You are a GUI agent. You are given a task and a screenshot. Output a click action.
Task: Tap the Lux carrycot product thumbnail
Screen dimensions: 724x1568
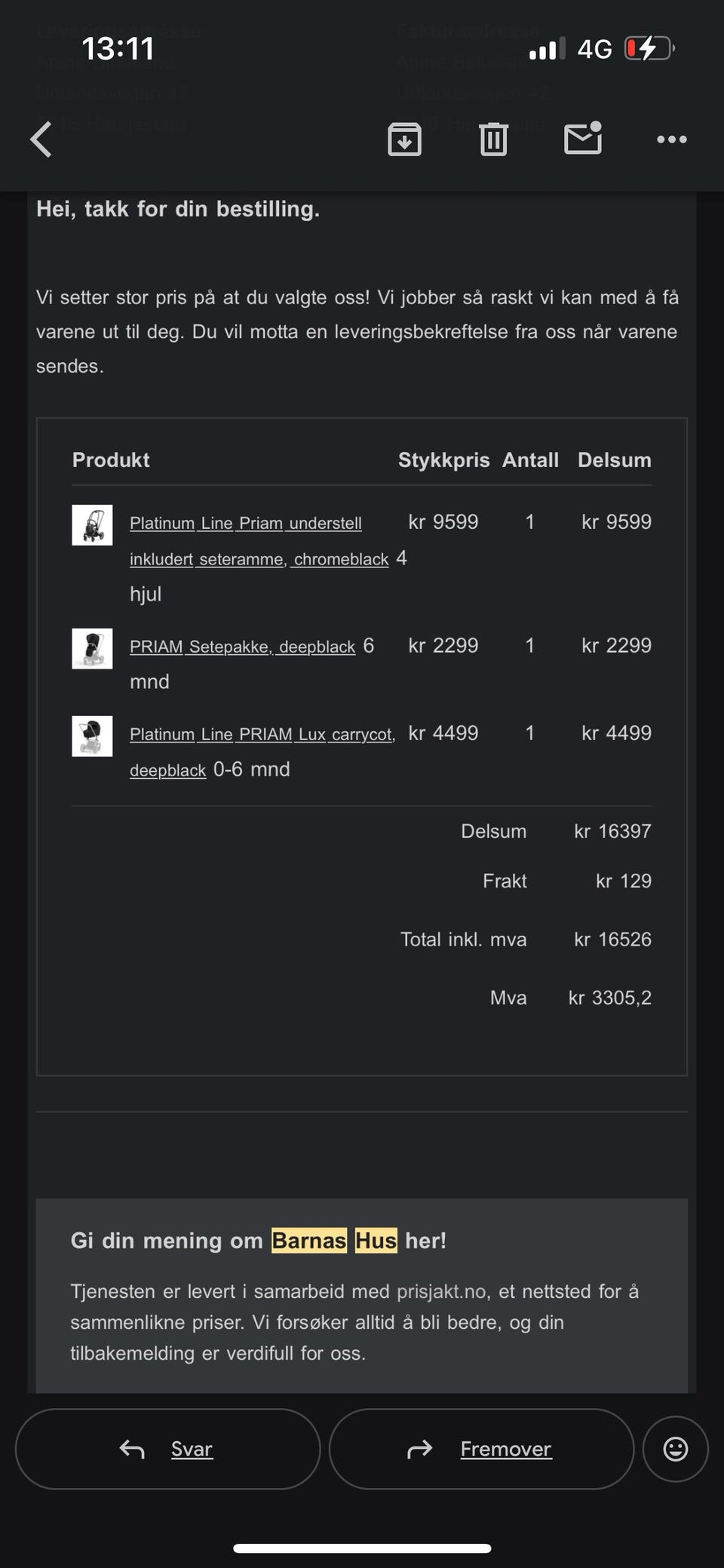92,736
